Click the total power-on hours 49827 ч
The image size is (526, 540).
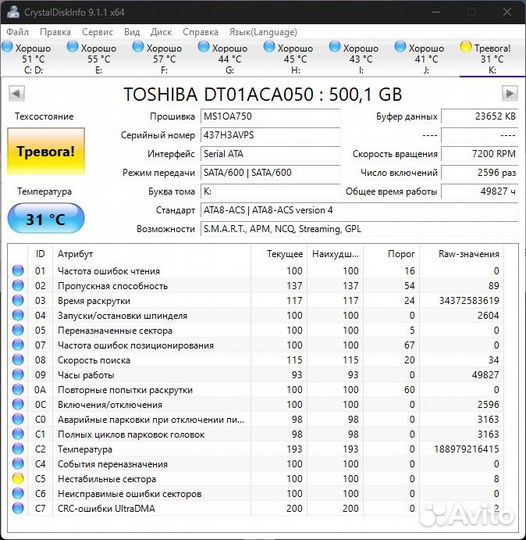click(x=479, y=191)
